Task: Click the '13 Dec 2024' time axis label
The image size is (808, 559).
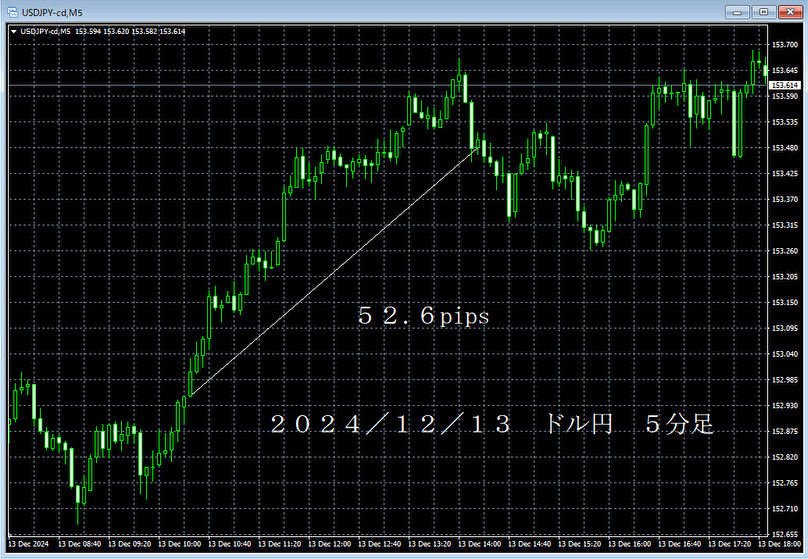Action: coord(28,544)
